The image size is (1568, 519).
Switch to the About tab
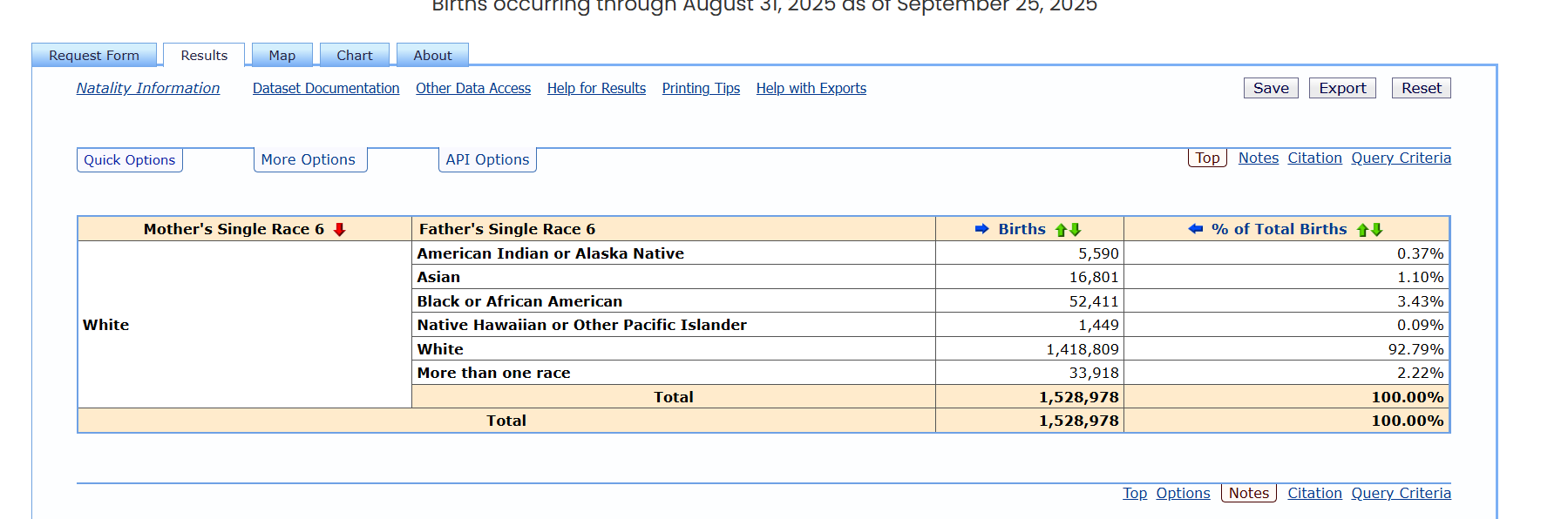point(432,56)
